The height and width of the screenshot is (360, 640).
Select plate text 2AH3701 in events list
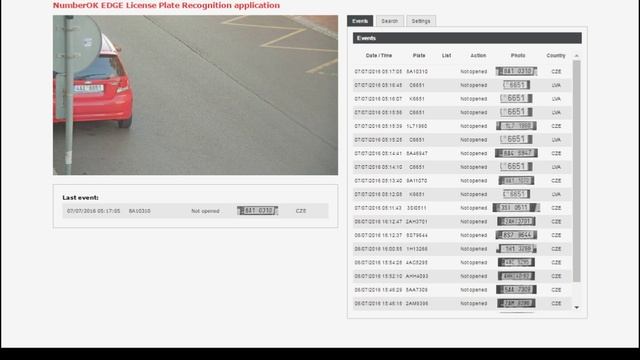(x=417, y=222)
